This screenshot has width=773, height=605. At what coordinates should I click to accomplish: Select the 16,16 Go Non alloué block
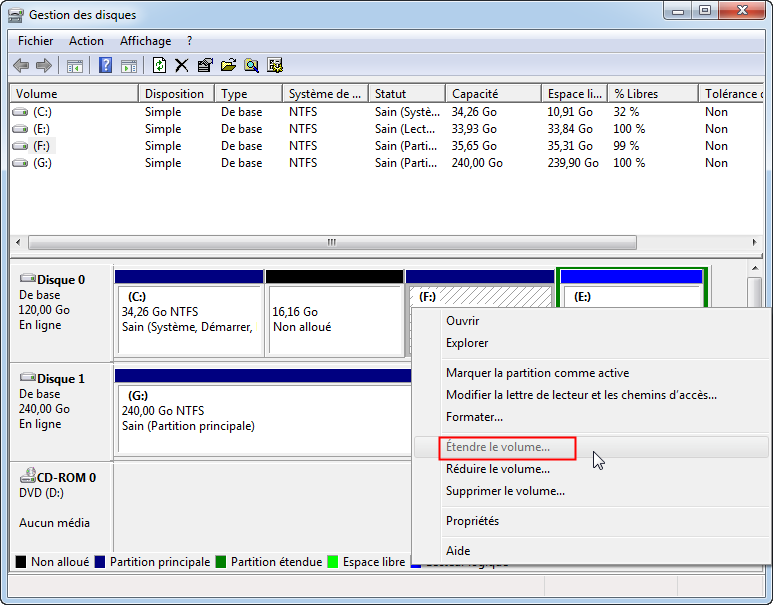[x=334, y=313]
